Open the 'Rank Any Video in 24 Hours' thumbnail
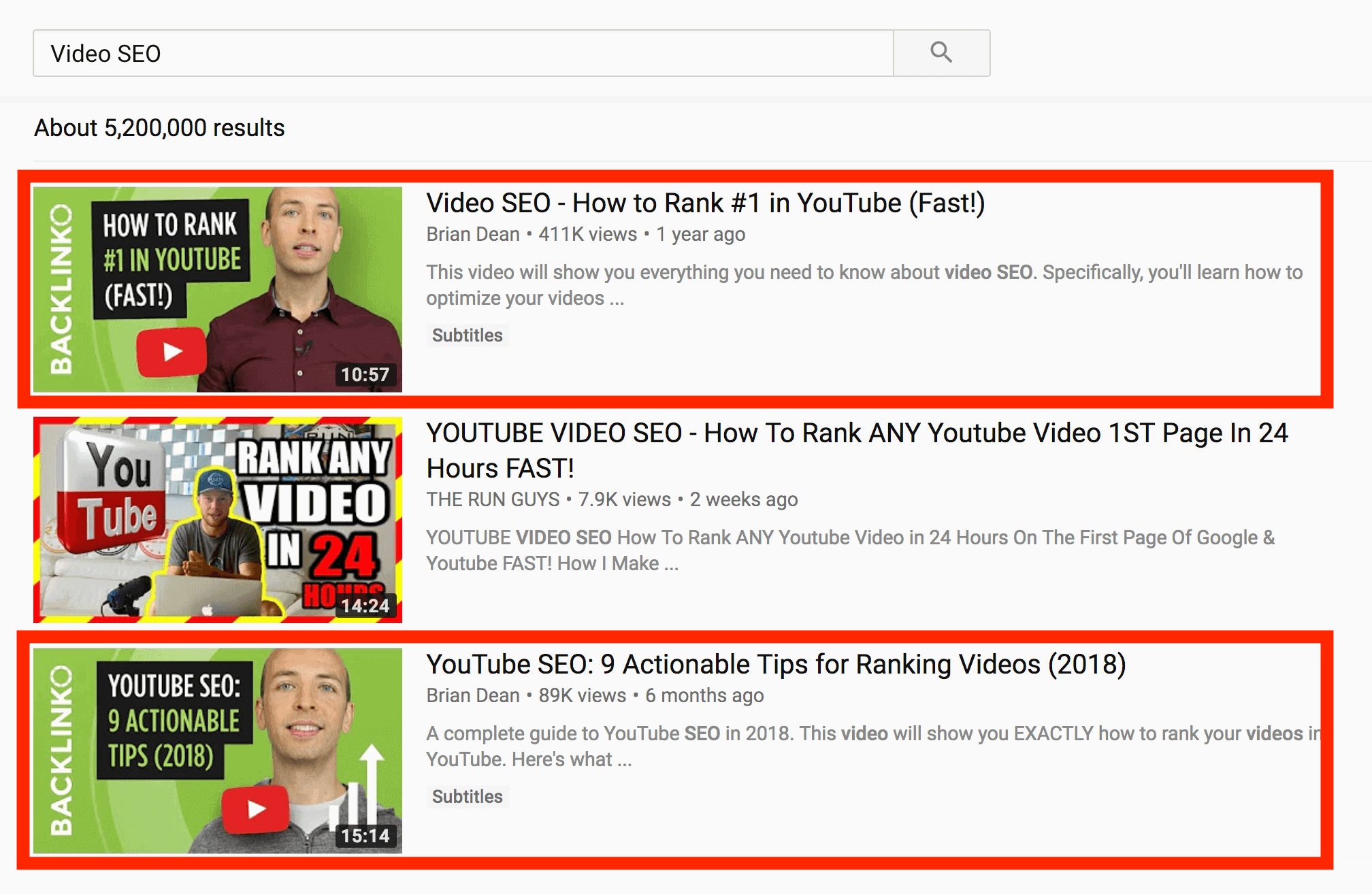1372x894 pixels. (x=218, y=520)
